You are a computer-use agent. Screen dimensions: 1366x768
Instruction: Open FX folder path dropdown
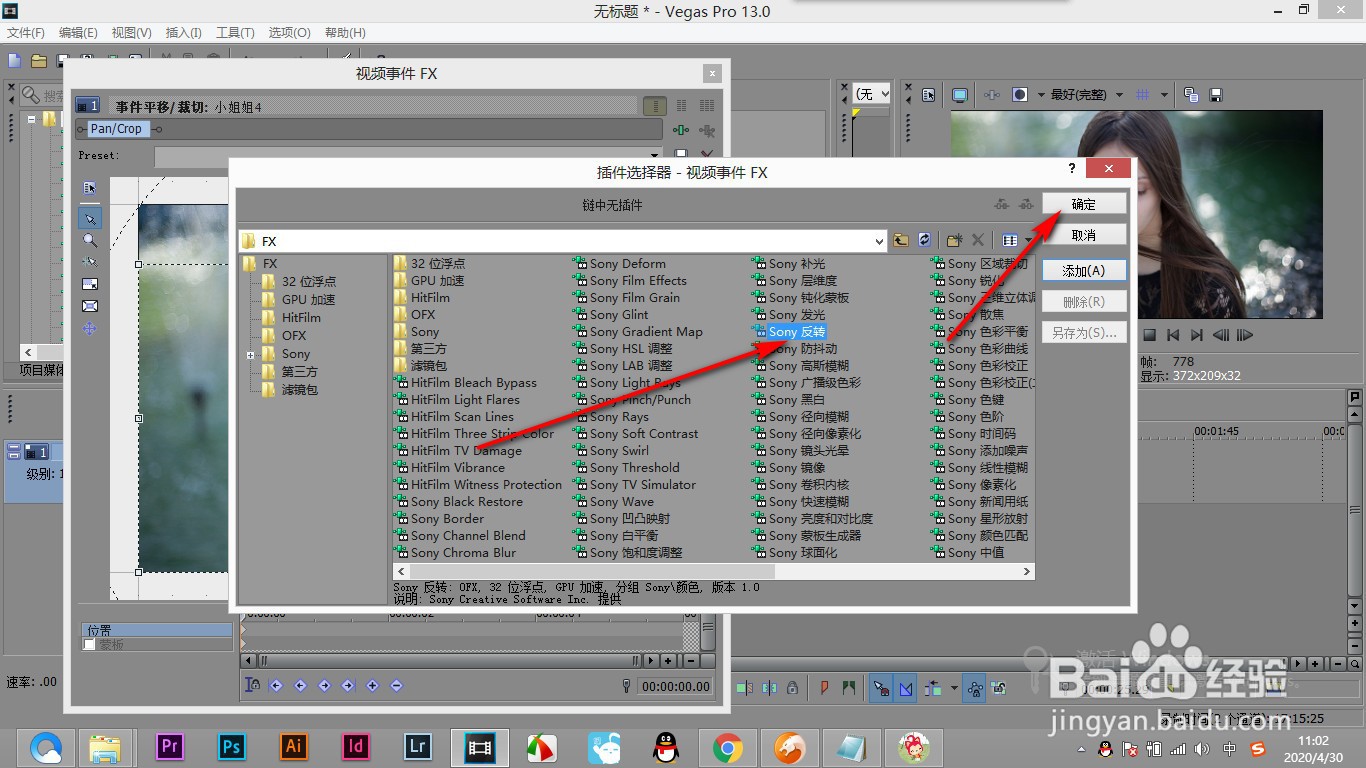pyautogui.click(x=879, y=241)
